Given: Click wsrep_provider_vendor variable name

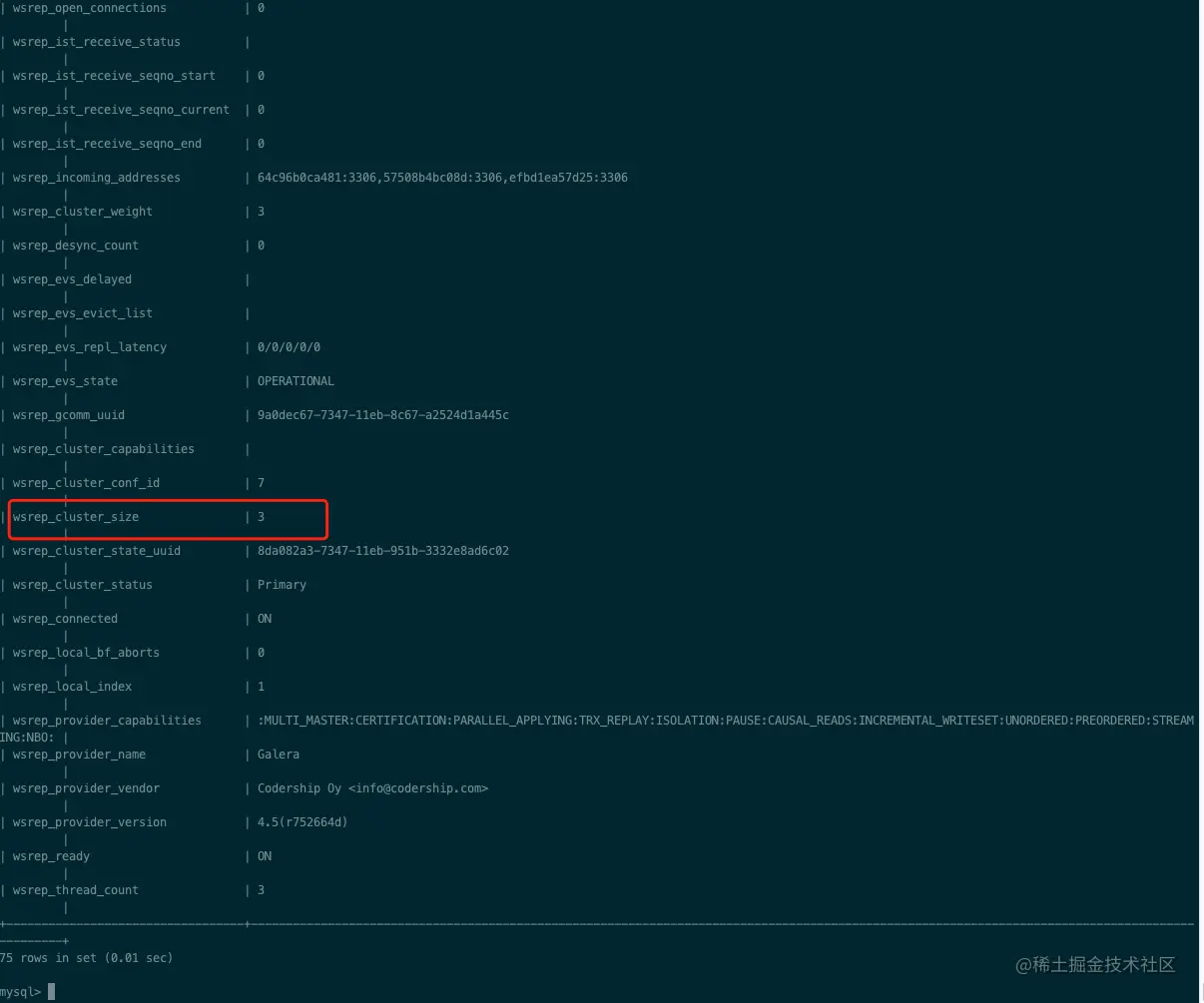Looking at the screenshot, I should 86,788.
